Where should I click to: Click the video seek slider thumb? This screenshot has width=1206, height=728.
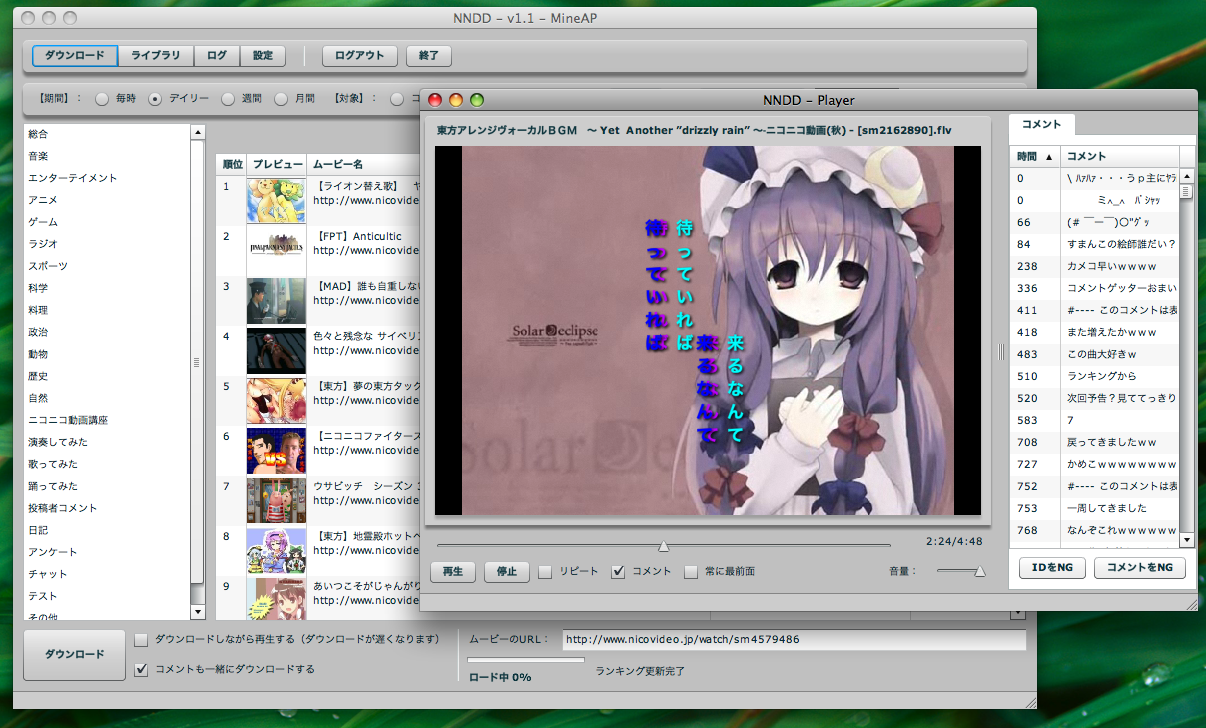pos(663,546)
